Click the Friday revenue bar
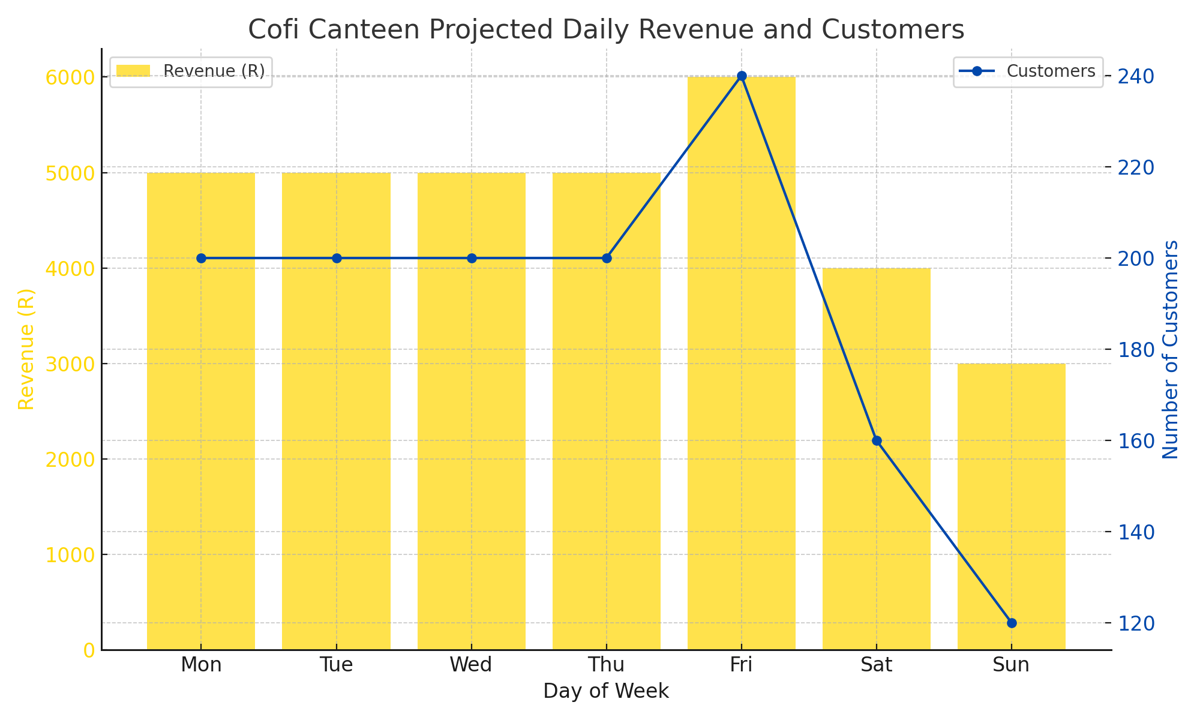1200x720 pixels. pyautogui.click(x=741, y=363)
